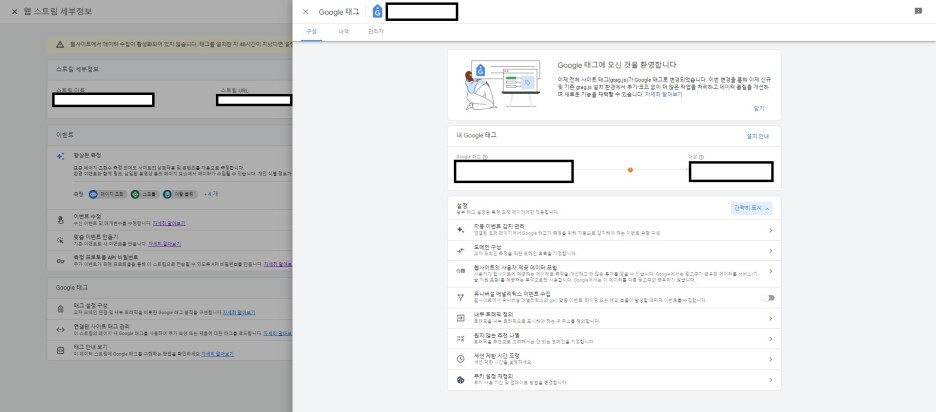Screen dimensions: 936x412
Task: Select the 구성 tab
Action: point(311,32)
